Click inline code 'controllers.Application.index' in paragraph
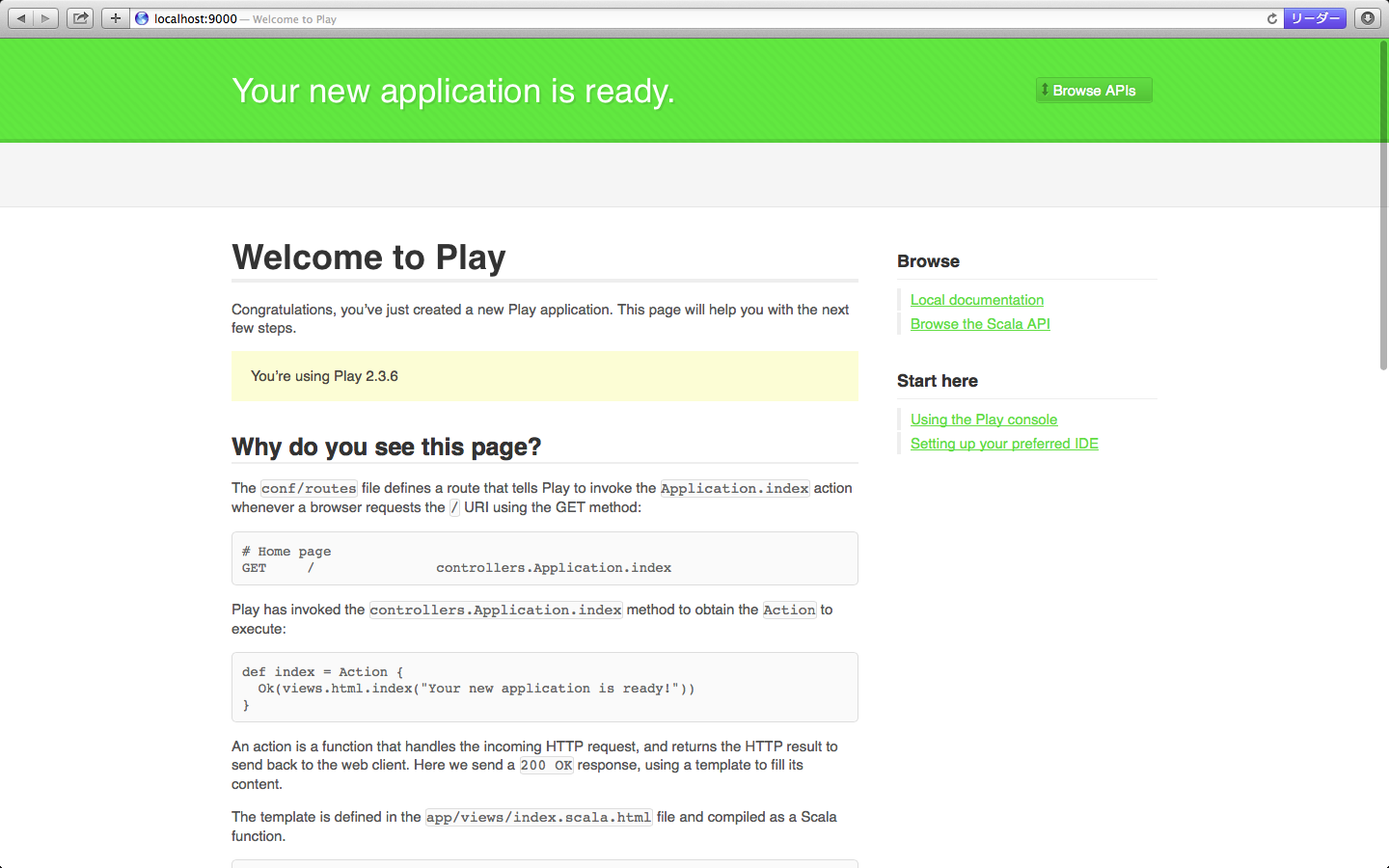Image resolution: width=1389 pixels, height=868 pixels. (x=496, y=610)
